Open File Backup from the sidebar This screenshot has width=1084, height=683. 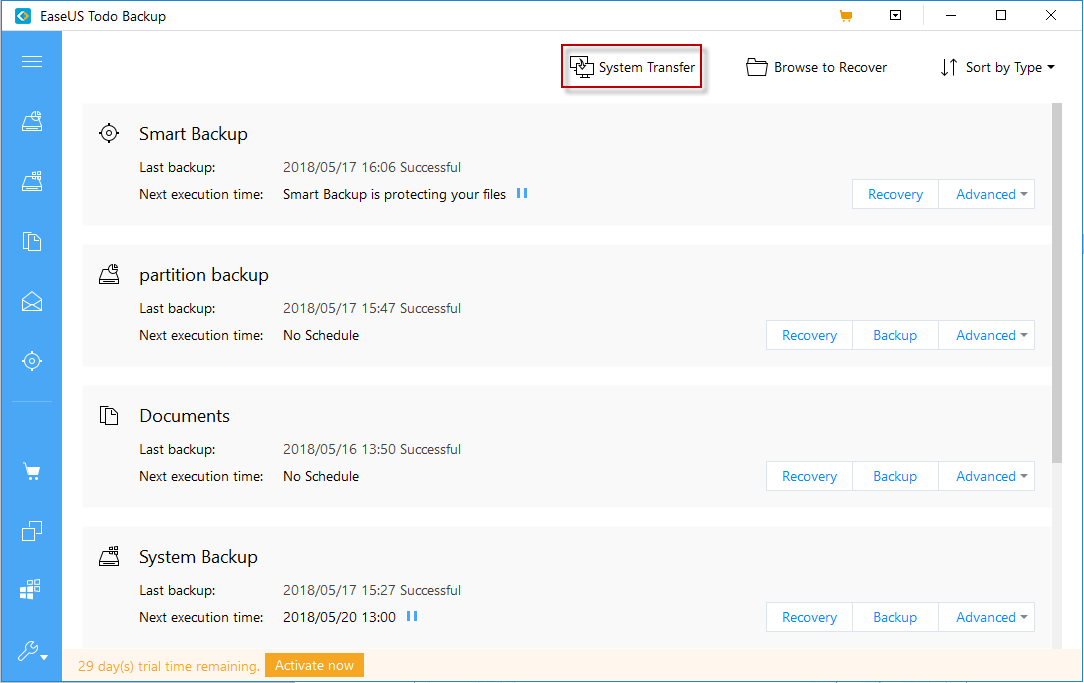click(32, 241)
